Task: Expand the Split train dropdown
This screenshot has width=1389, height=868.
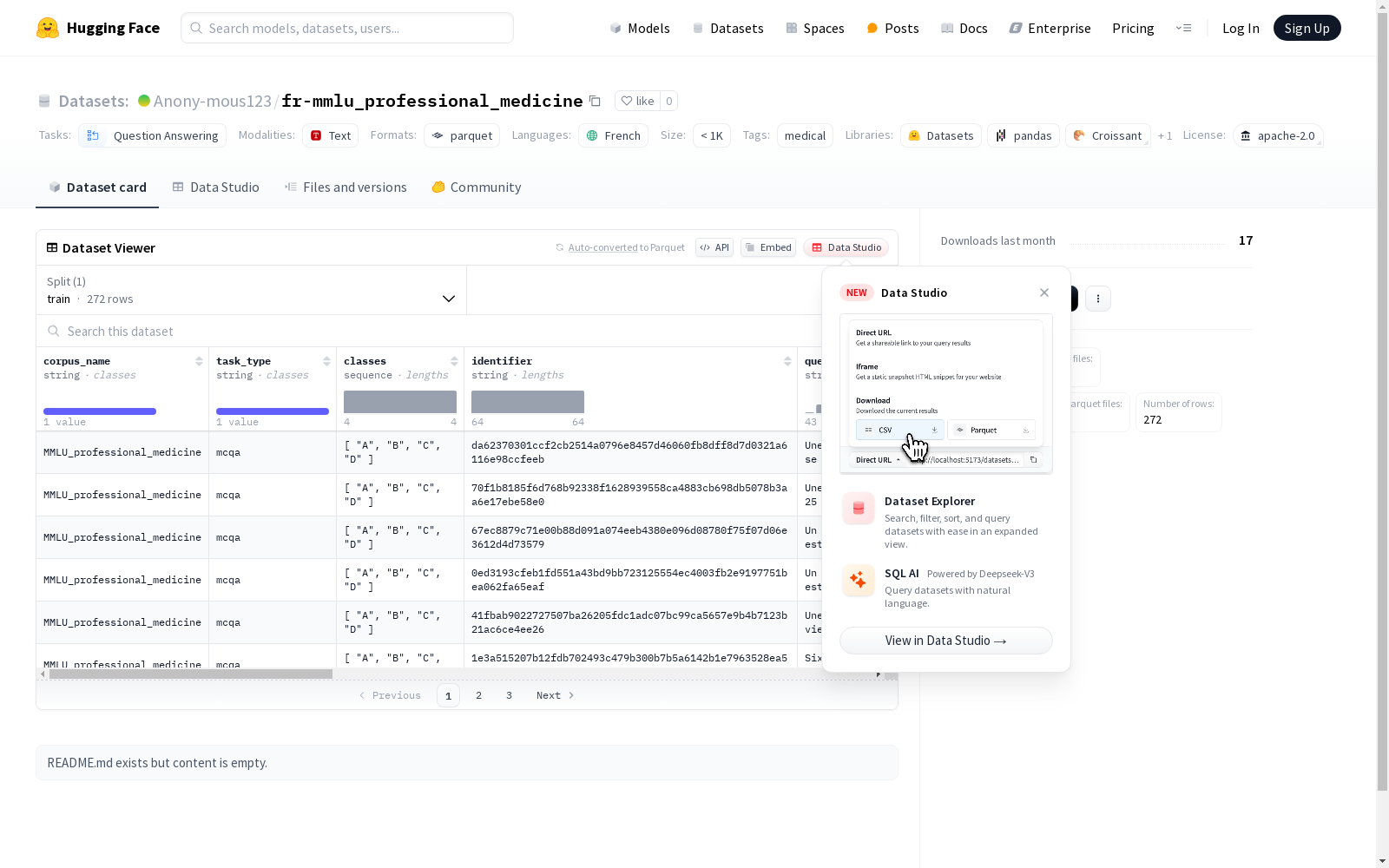Action: (x=252, y=290)
